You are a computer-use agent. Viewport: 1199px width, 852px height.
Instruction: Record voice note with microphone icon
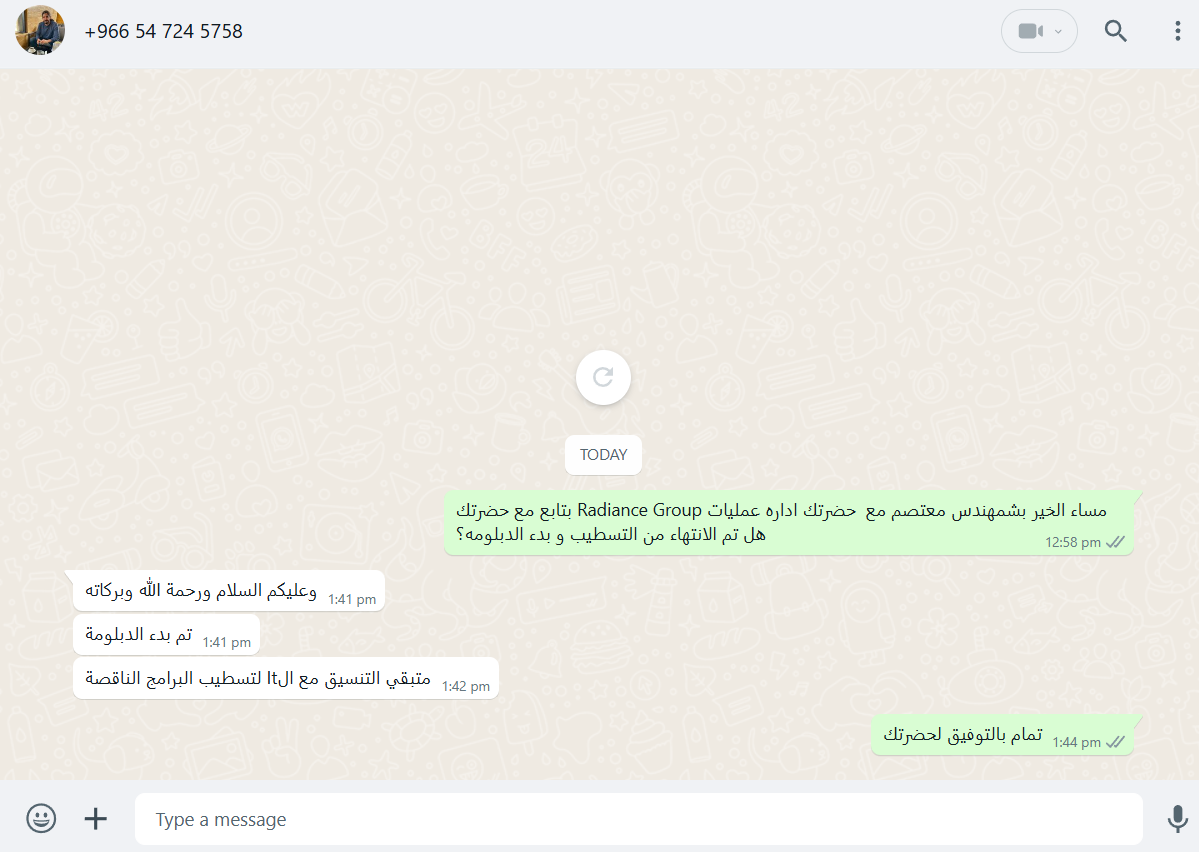click(1178, 818)
